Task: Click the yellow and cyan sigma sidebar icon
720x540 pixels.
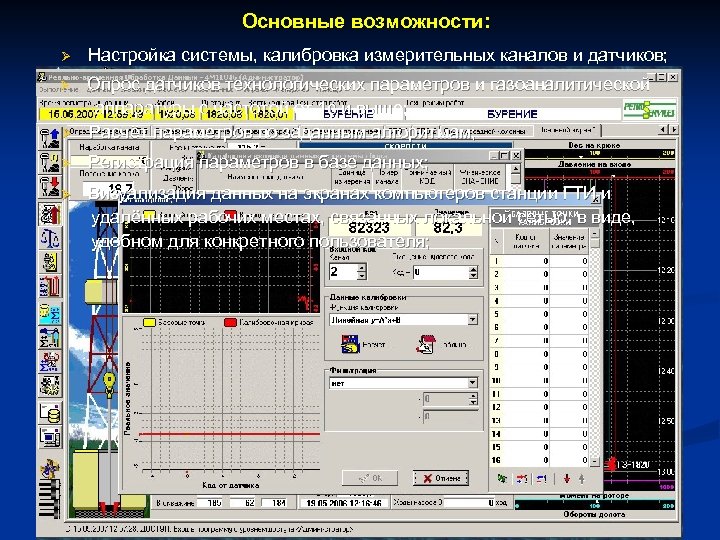Action: tap(50, 314)
